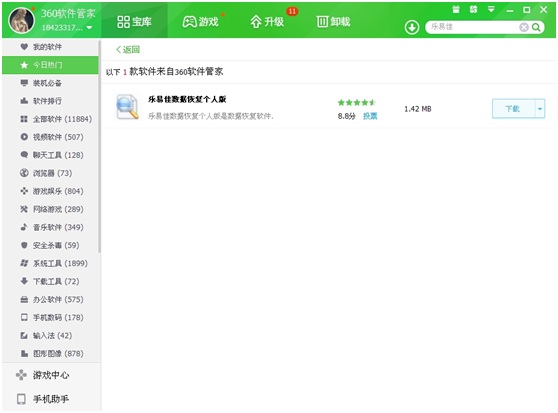Open 游戏娱乐 (804) category
558x413 pixels.
click(50, 191)
